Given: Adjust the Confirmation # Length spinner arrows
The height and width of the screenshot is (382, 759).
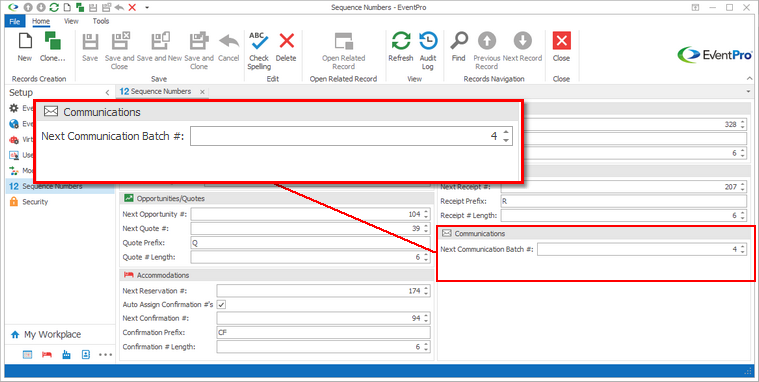Looking at the screenshot, I should tap(426, 347).
